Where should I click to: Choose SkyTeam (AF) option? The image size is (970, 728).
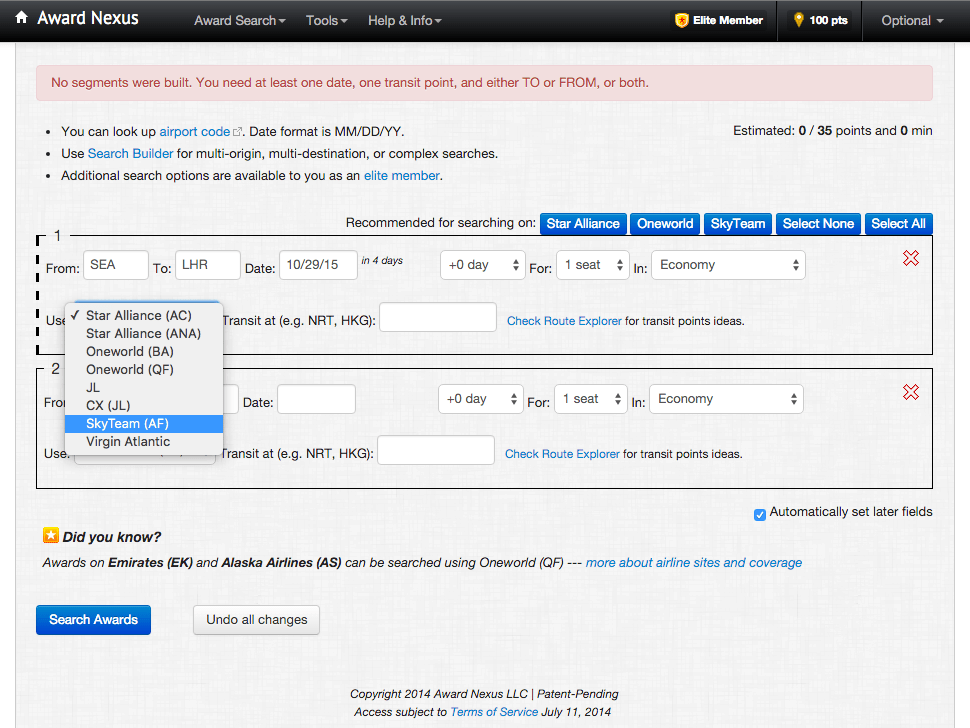[144, 424]
